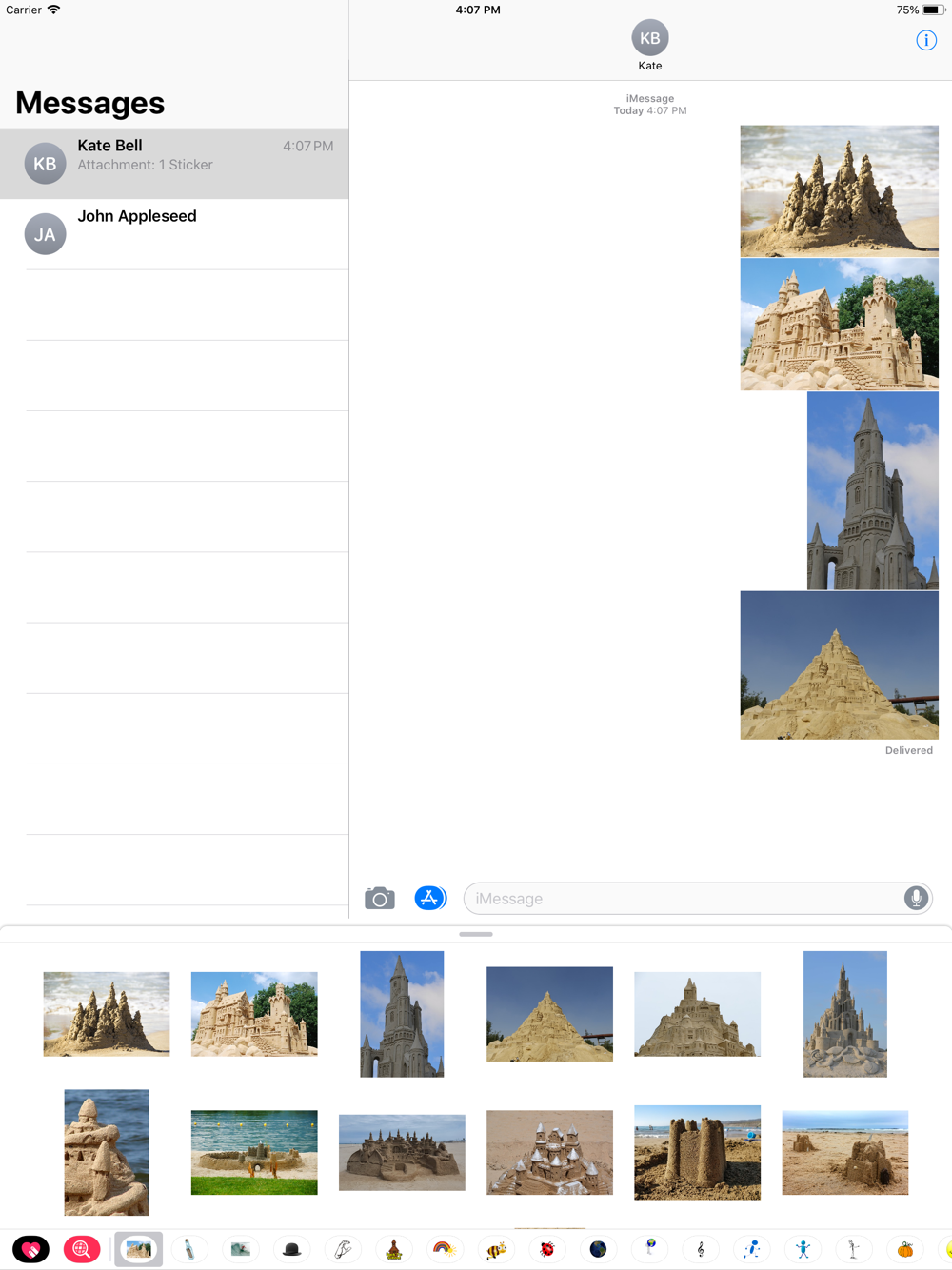Tap the Messages title heading

pyautogui.click(x=90, y=103)
